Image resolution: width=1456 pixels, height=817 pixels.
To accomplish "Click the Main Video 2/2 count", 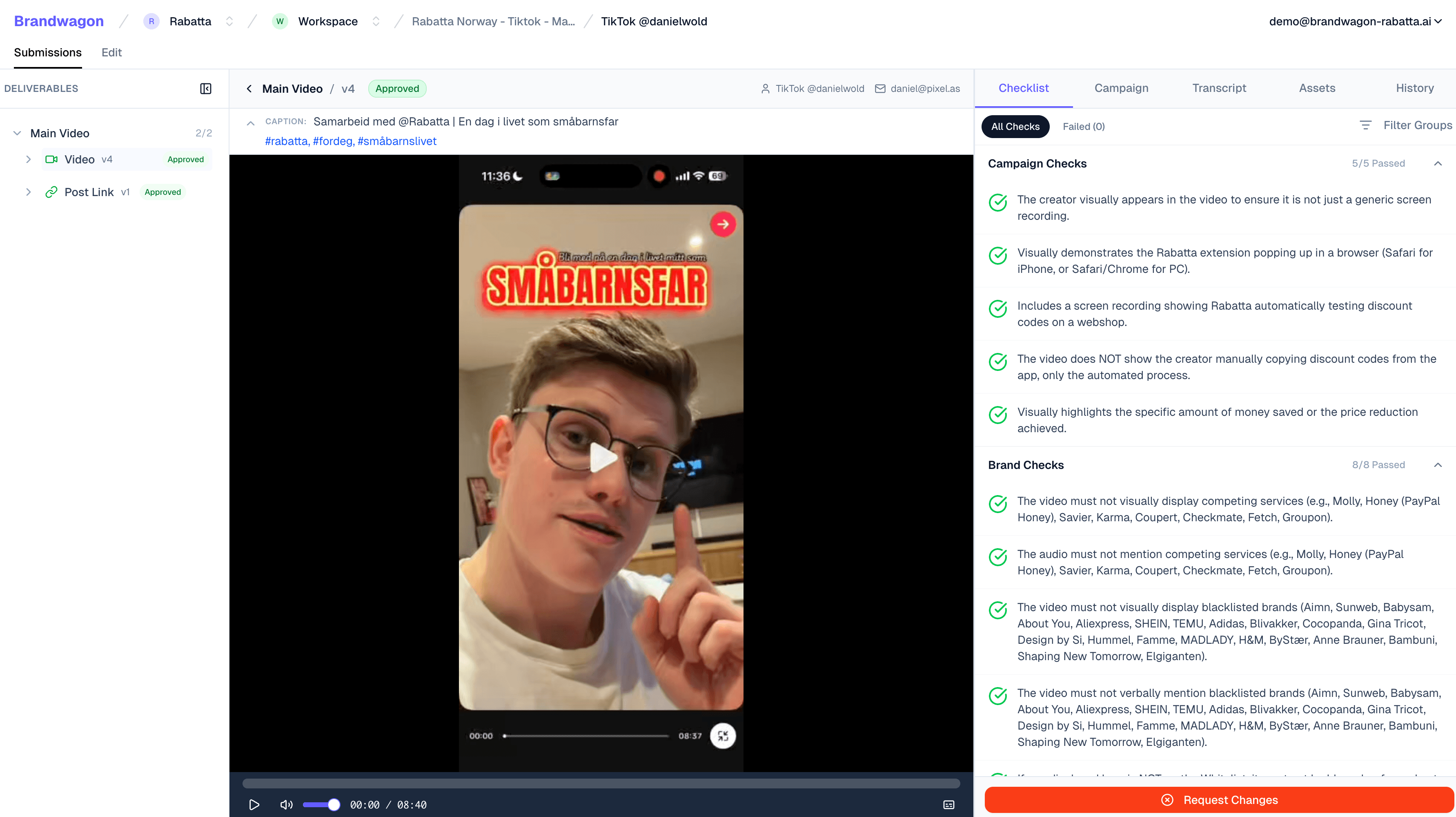I will [x=203, y=134].
